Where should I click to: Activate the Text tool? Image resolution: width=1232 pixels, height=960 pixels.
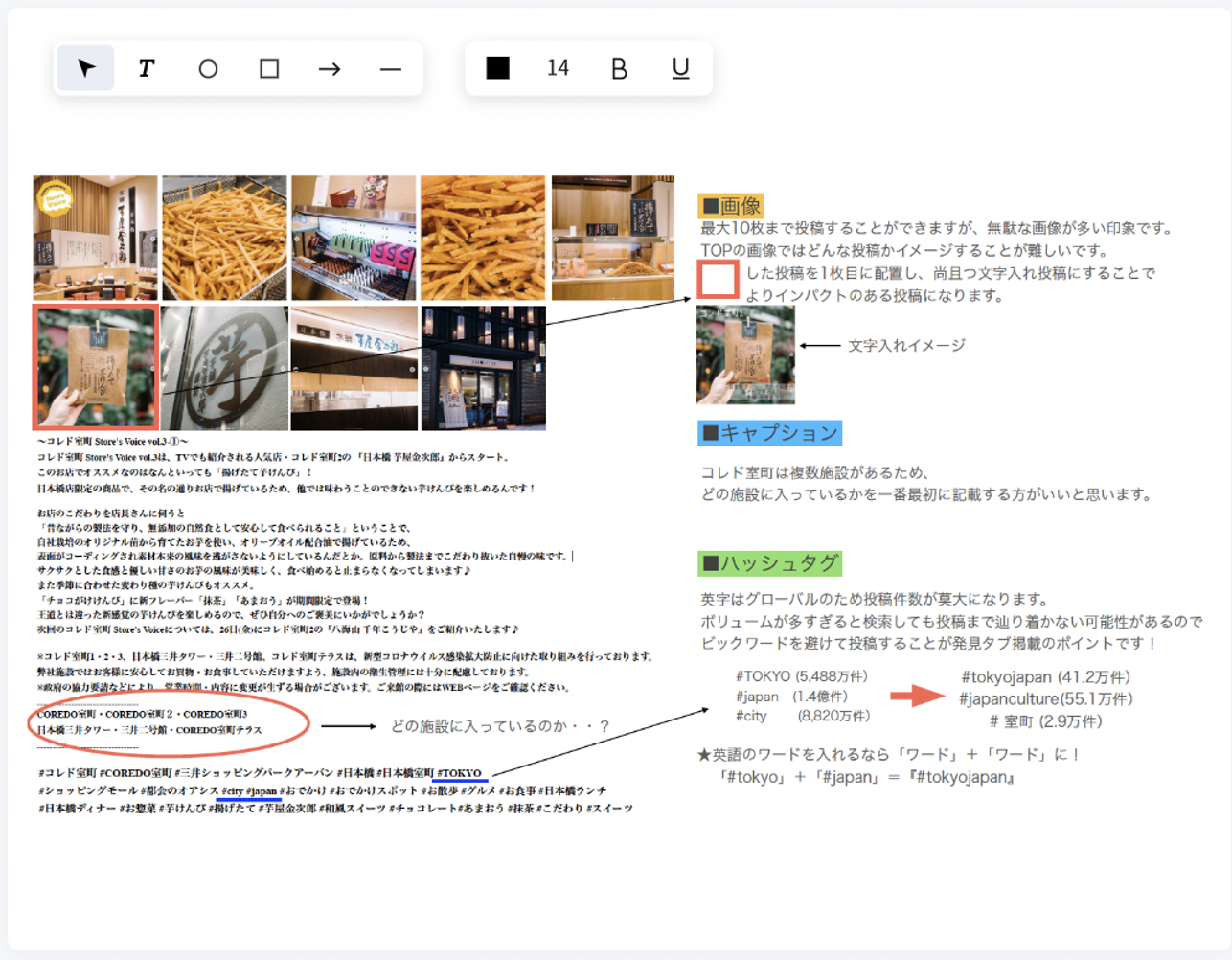coord(146,68)
